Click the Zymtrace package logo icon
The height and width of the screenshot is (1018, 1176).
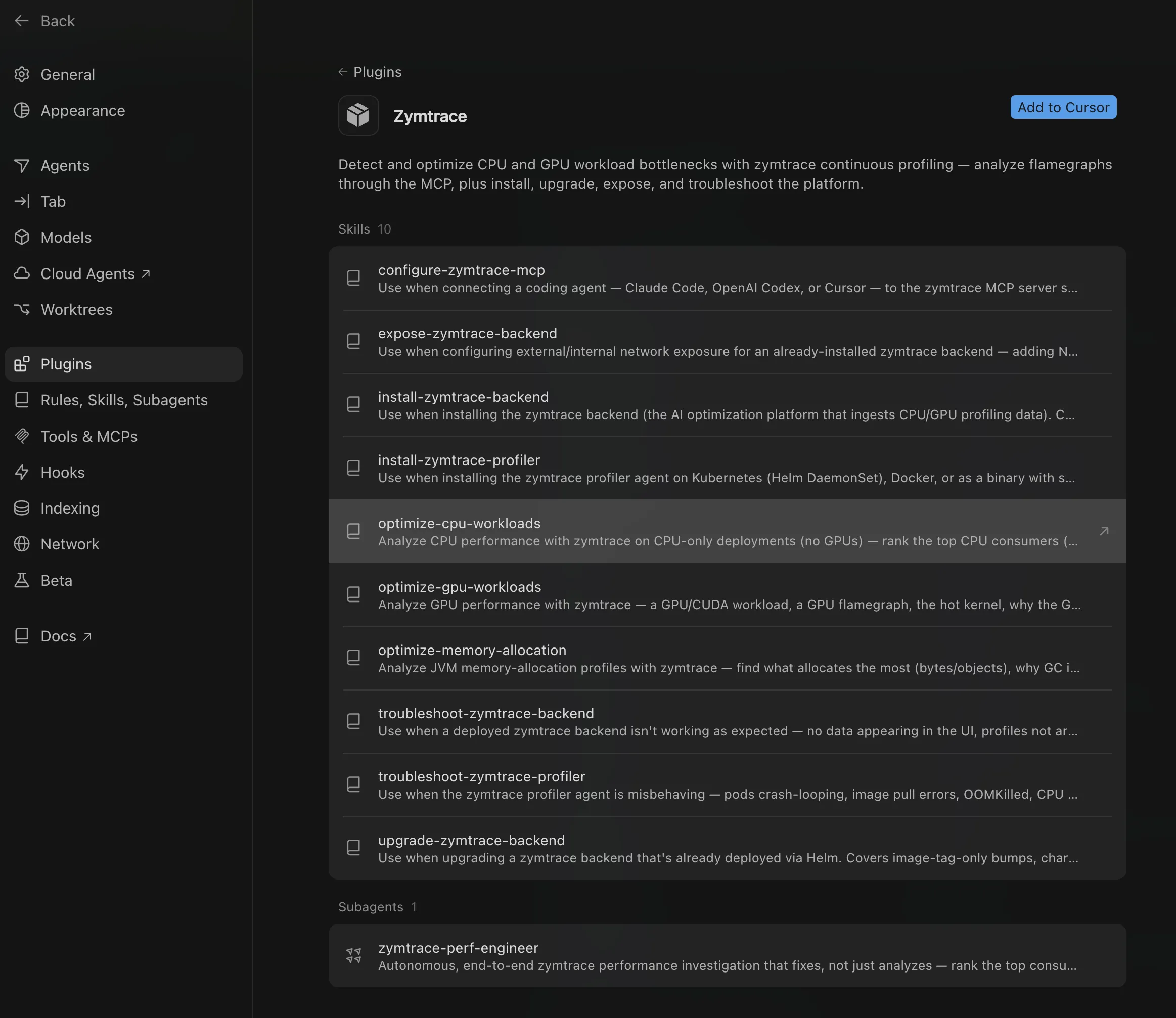click(358, 115)
